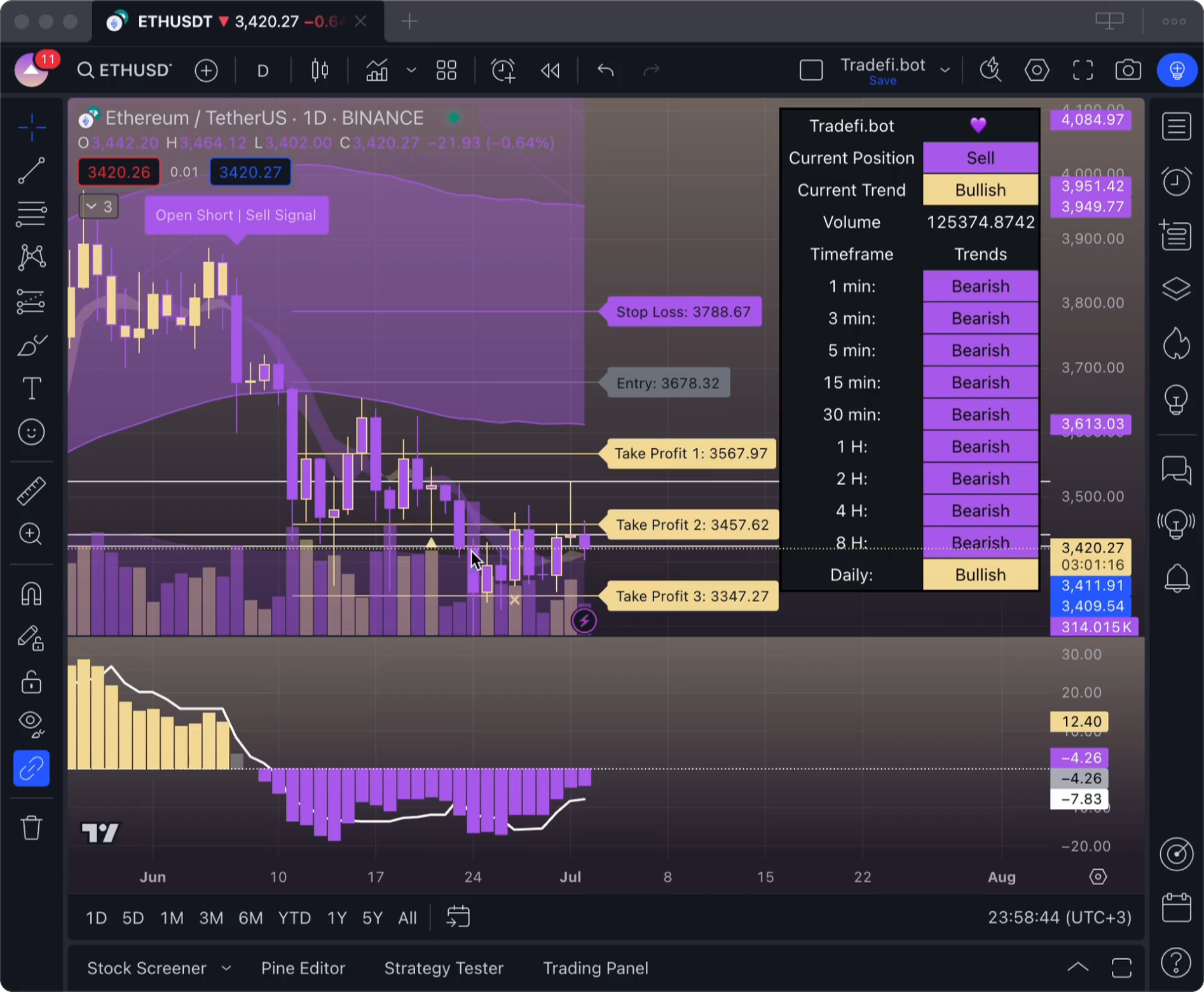The width and height of the screenshot is (1204, 992).
Task: Open the object tree layers panel
Action: tap(1176, 289)
